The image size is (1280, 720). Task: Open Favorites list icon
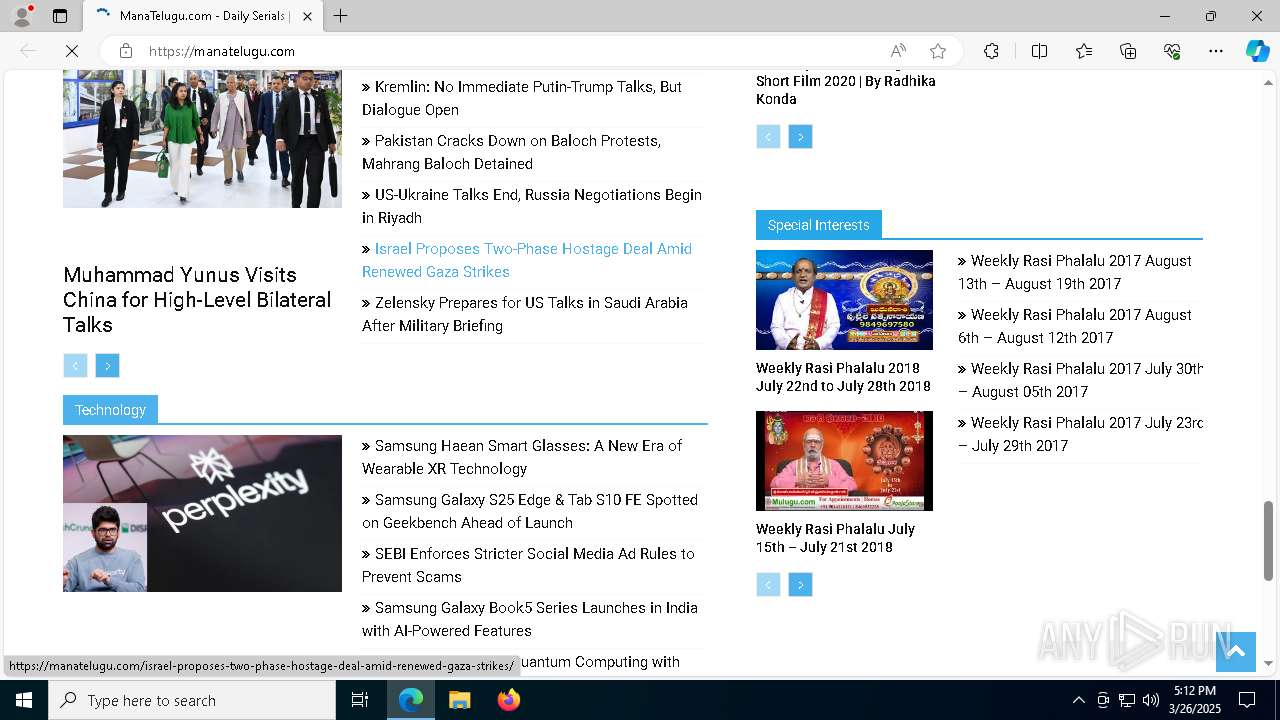(x=1084, y=51)
